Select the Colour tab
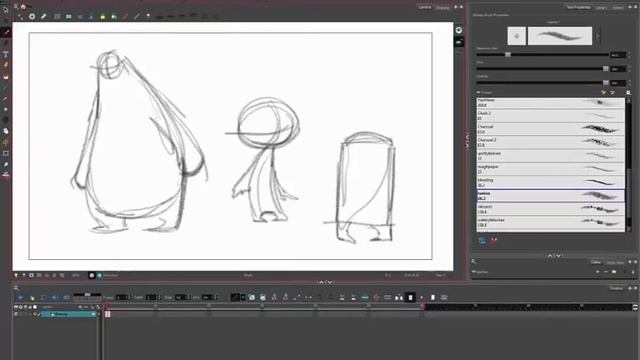The height and width of the screenshot is (360, 640). point(596,262)
